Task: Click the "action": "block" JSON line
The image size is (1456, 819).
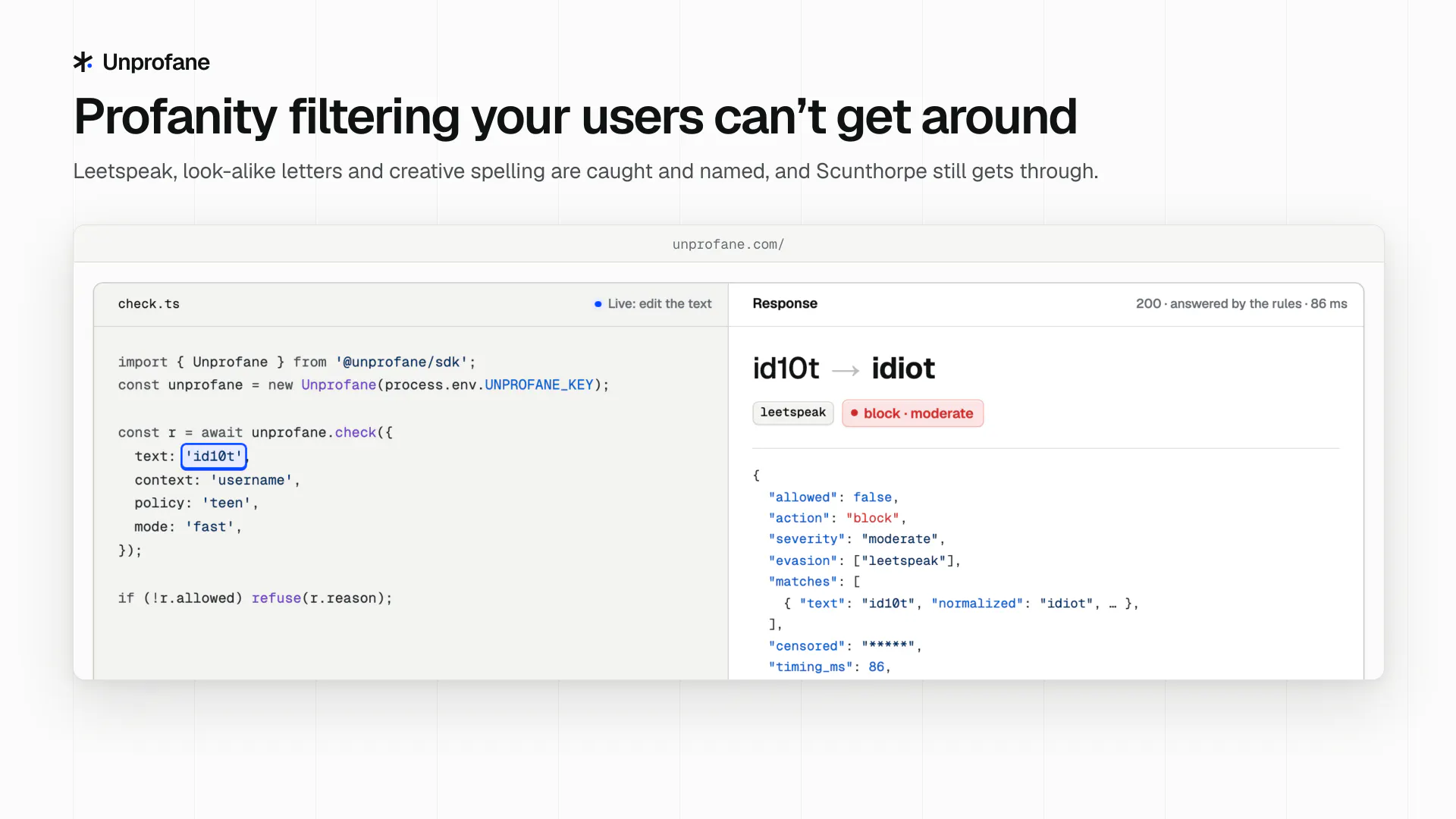Action: click(837, 519)
